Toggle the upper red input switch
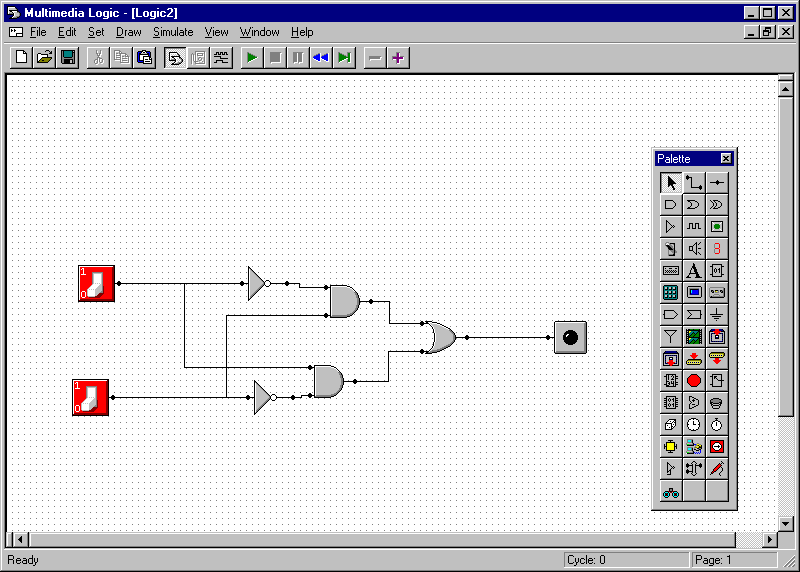This screenshot has width=800, height=572. coord(96,283)
